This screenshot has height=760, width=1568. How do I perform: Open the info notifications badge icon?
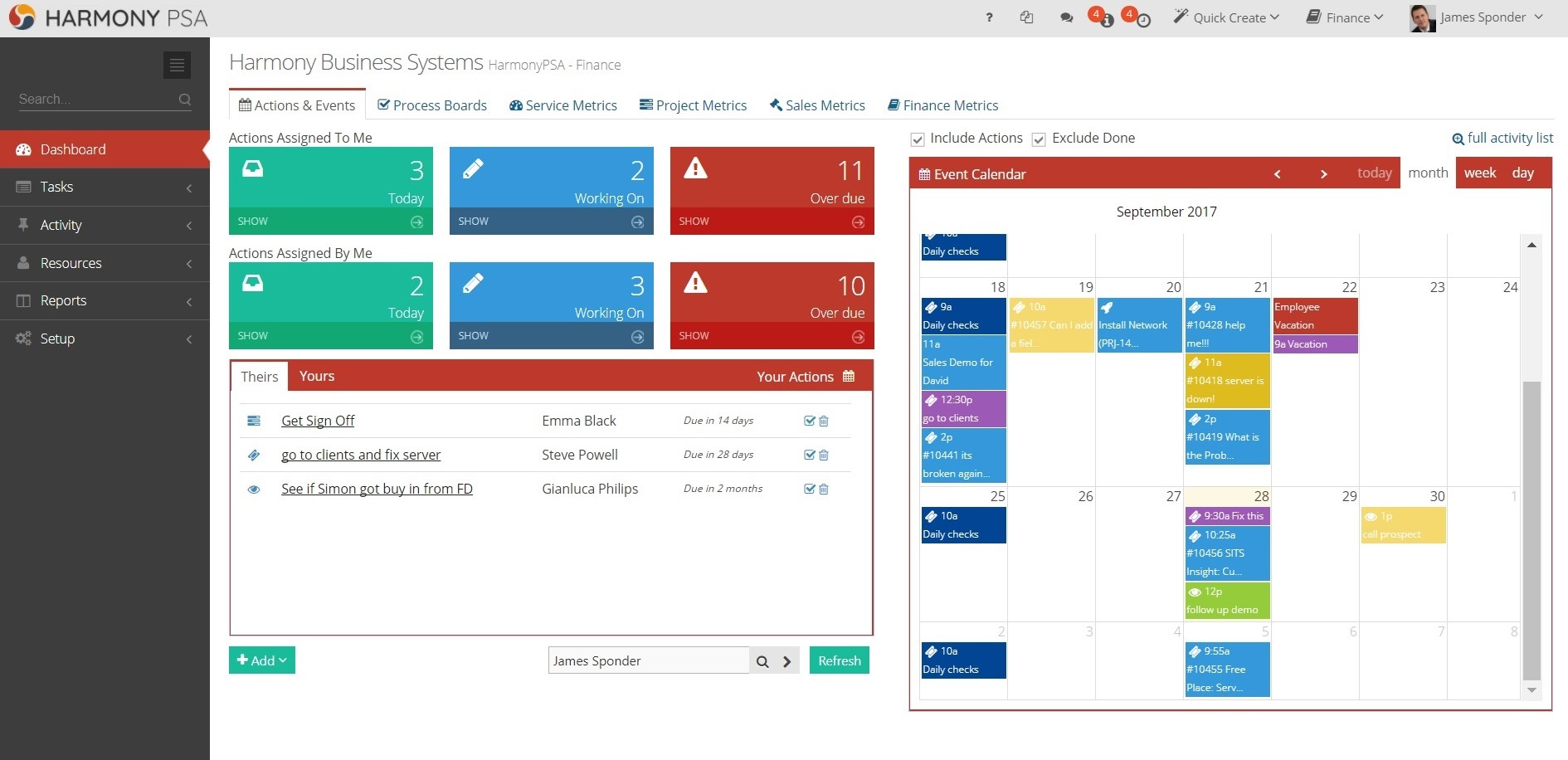tap(1102, 17)
